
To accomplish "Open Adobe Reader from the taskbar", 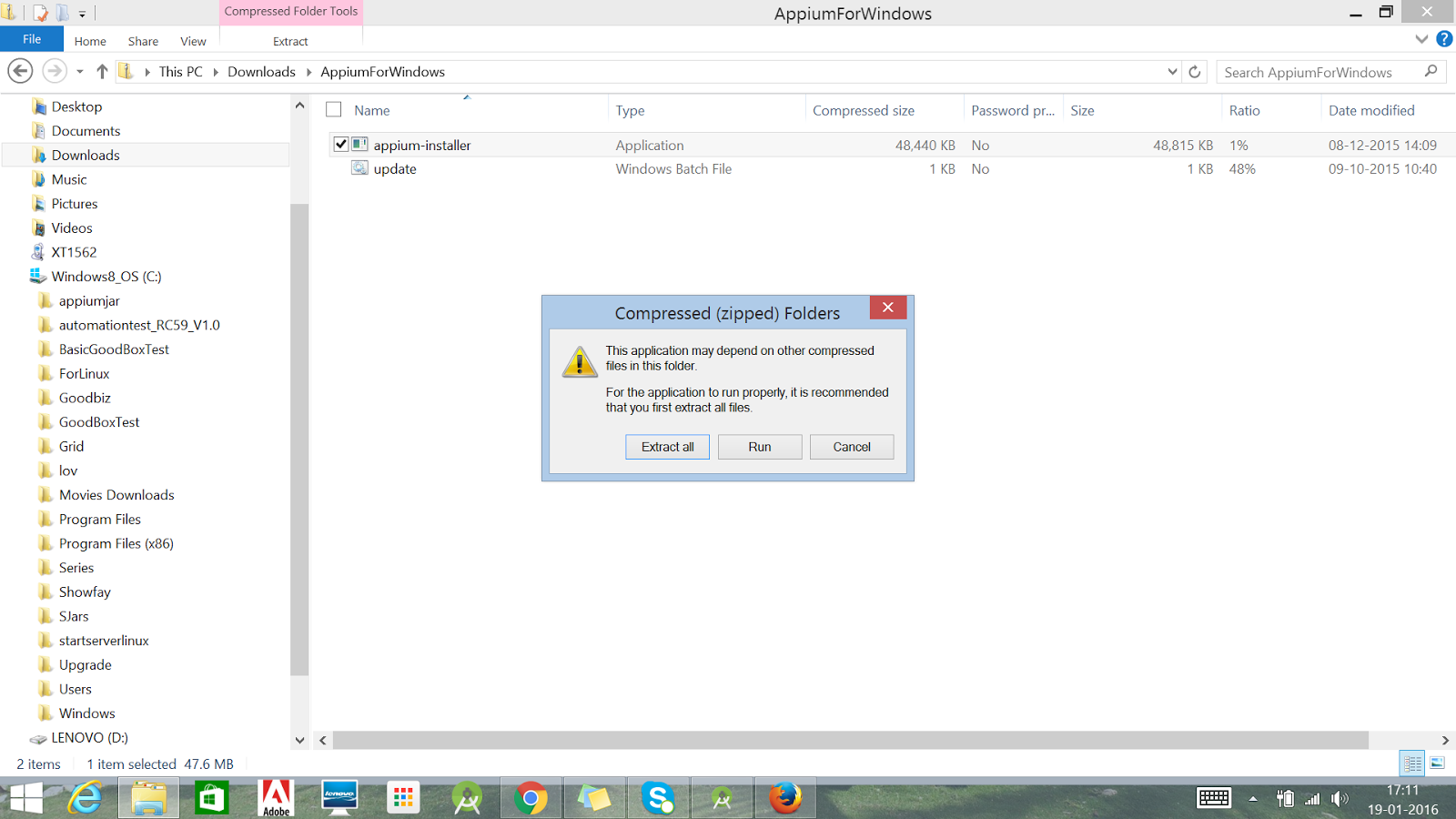I will 276,798.
